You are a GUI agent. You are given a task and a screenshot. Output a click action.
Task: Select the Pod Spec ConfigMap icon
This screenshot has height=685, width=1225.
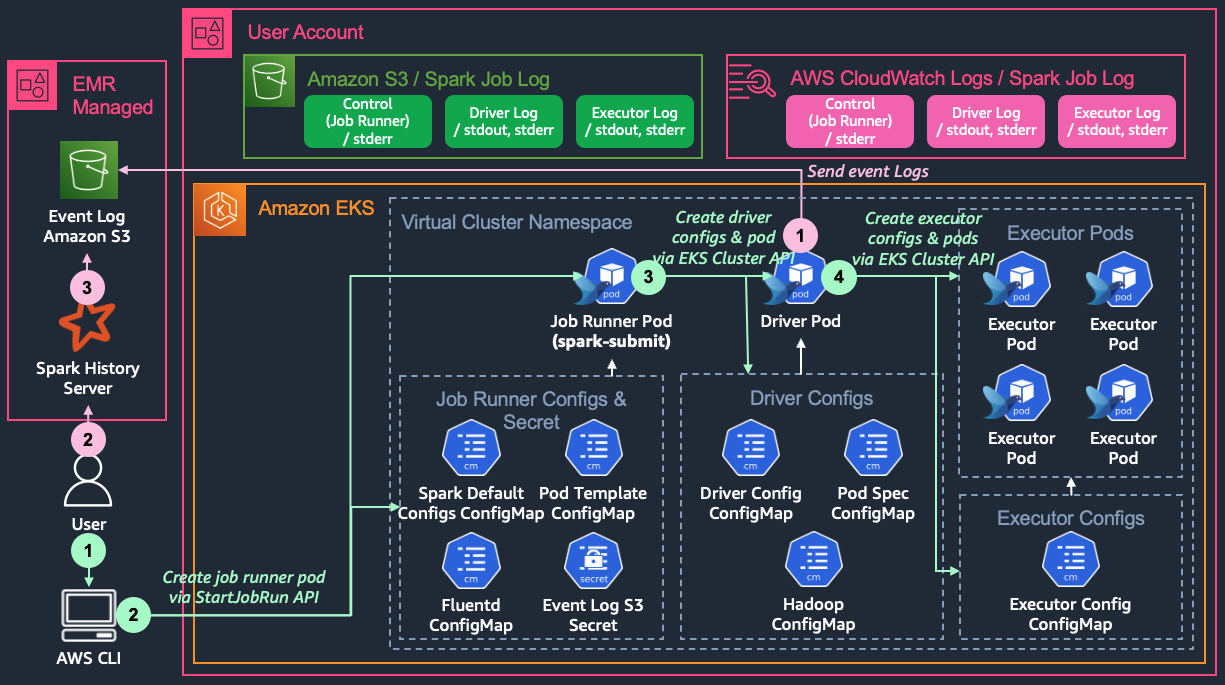(873, 449)
